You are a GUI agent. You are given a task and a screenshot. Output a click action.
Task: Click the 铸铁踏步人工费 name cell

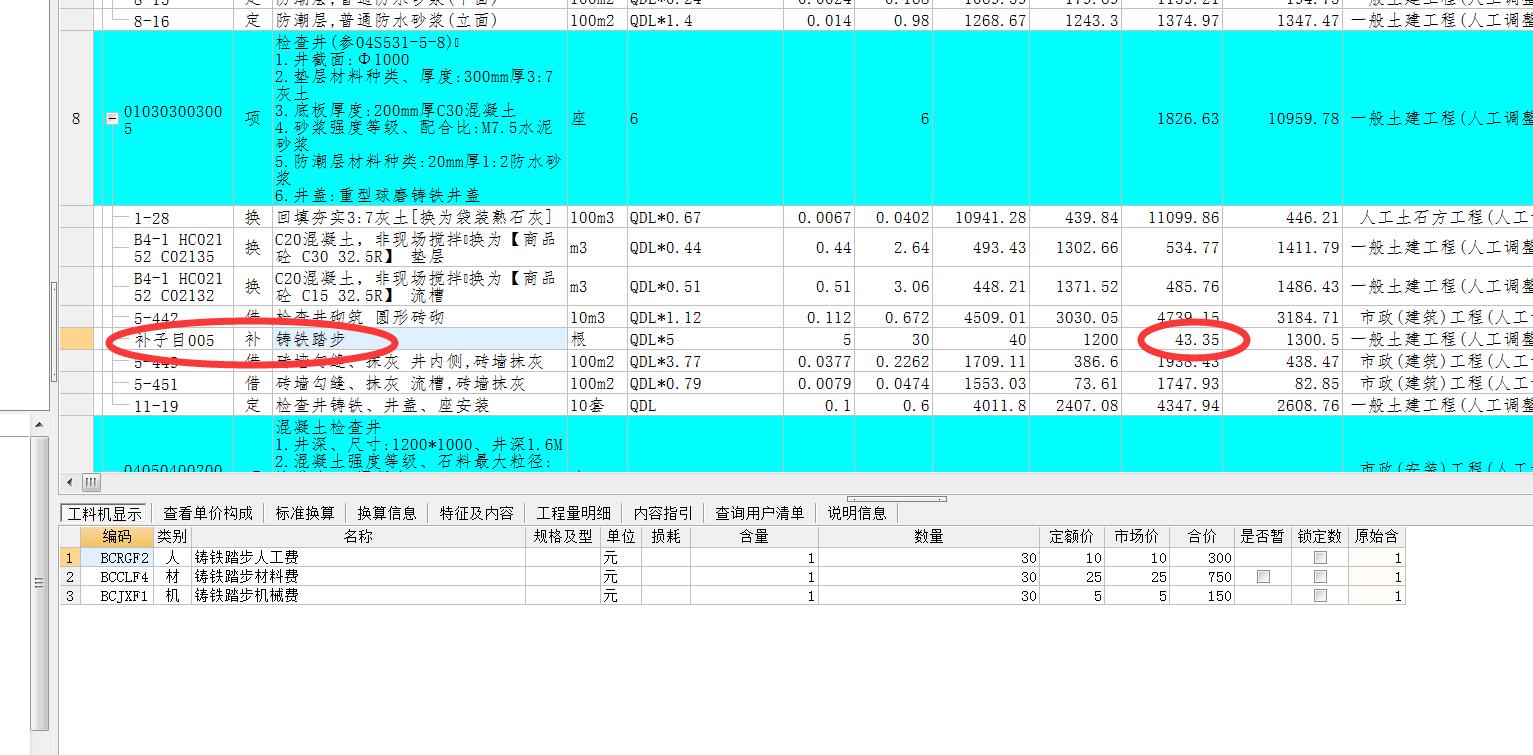(358, 558)
